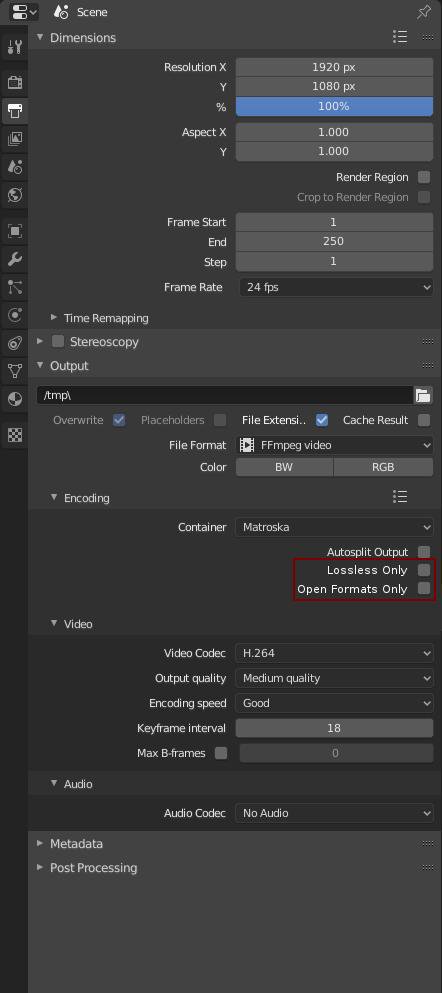This screenshot has width=442, height=993.
Task: Open the Tool properties tab icon
Action: coord(15,46)
